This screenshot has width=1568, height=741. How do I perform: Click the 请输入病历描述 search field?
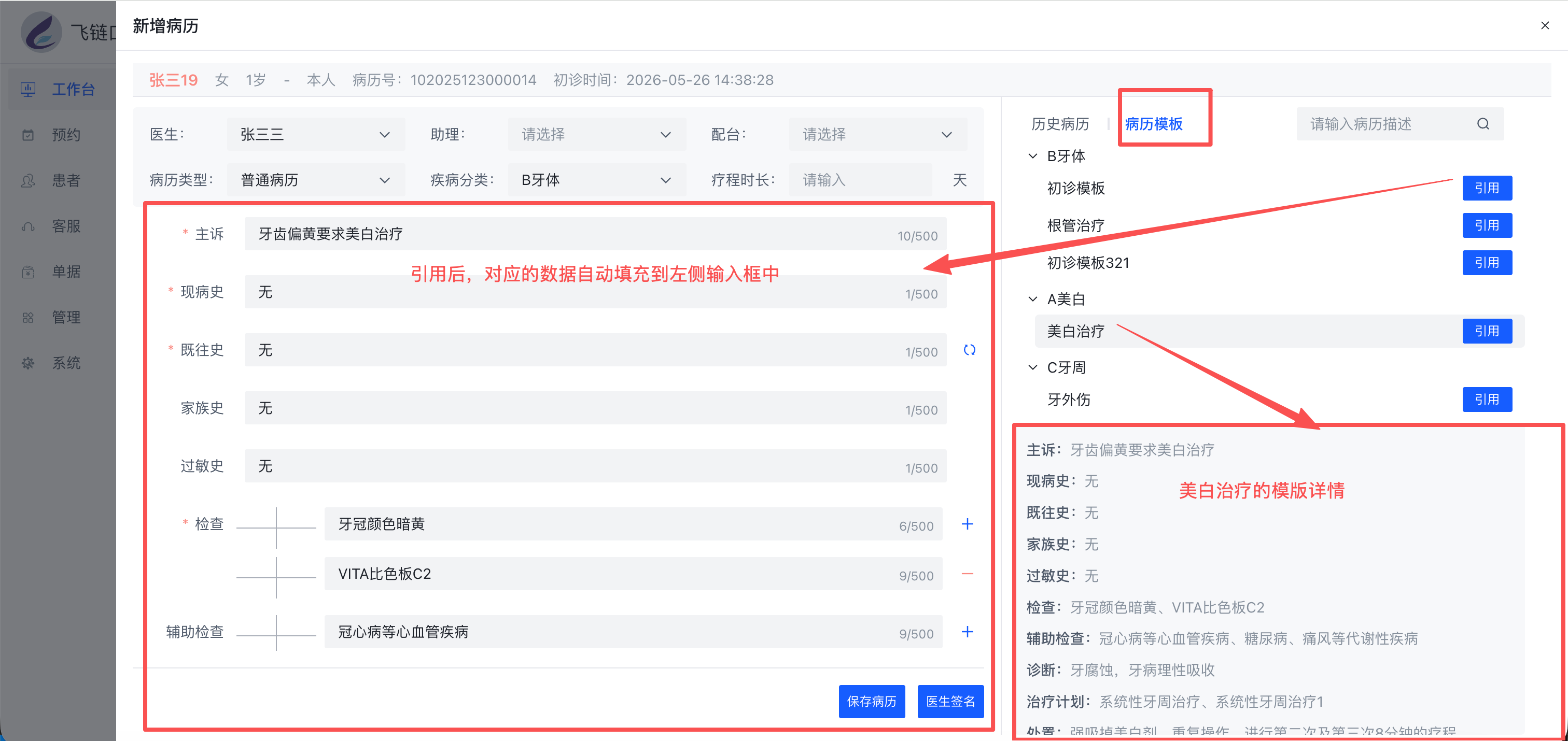1400,124
